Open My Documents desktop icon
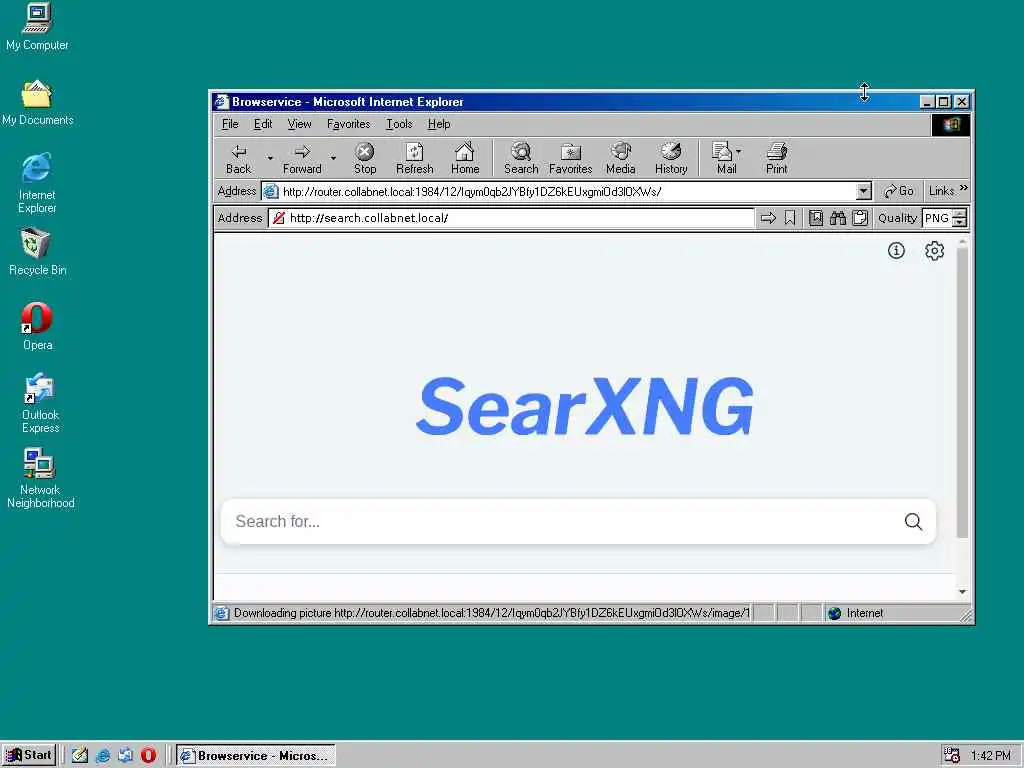Image resolution: width=1024 pixels, height=768 pixels. pos(37,102)
